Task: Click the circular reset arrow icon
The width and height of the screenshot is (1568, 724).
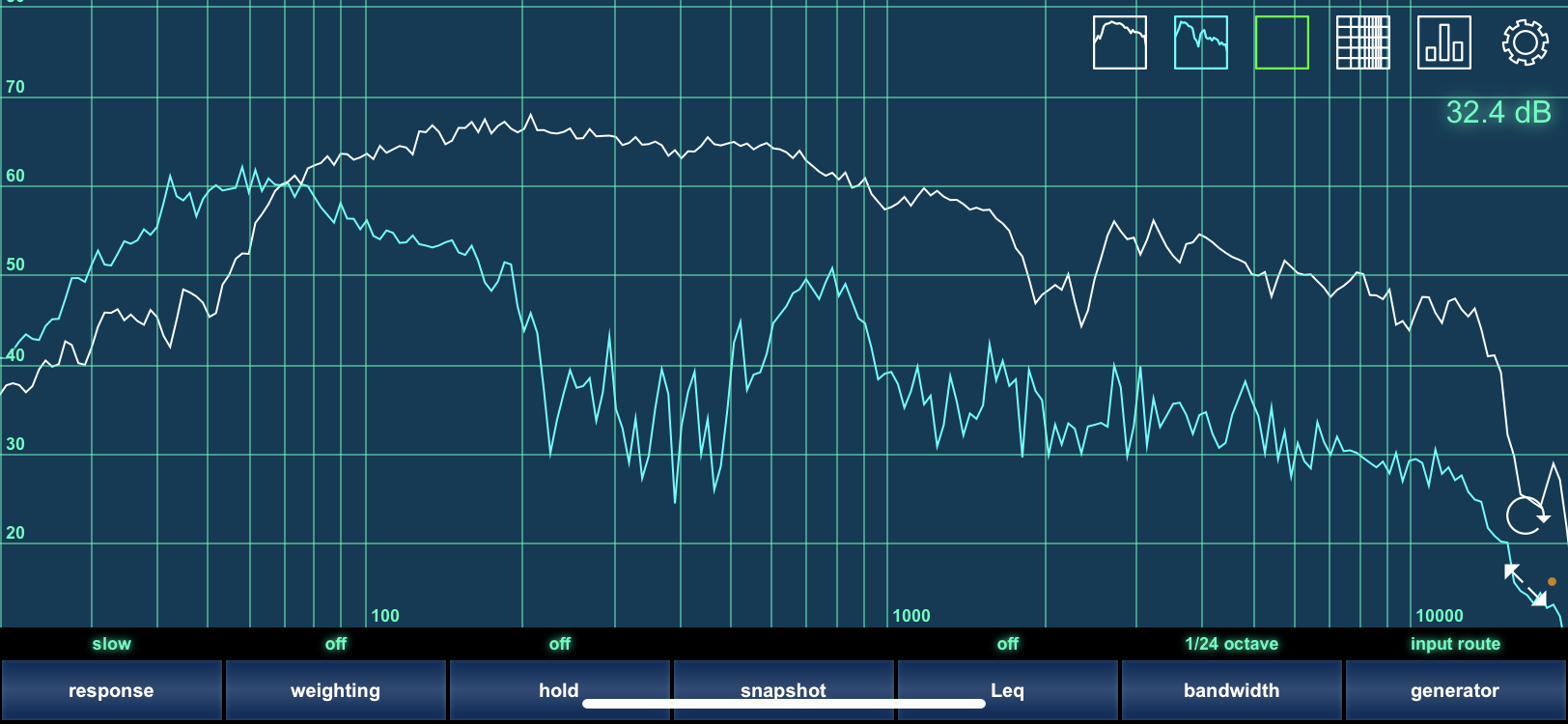Action: 1526,515
